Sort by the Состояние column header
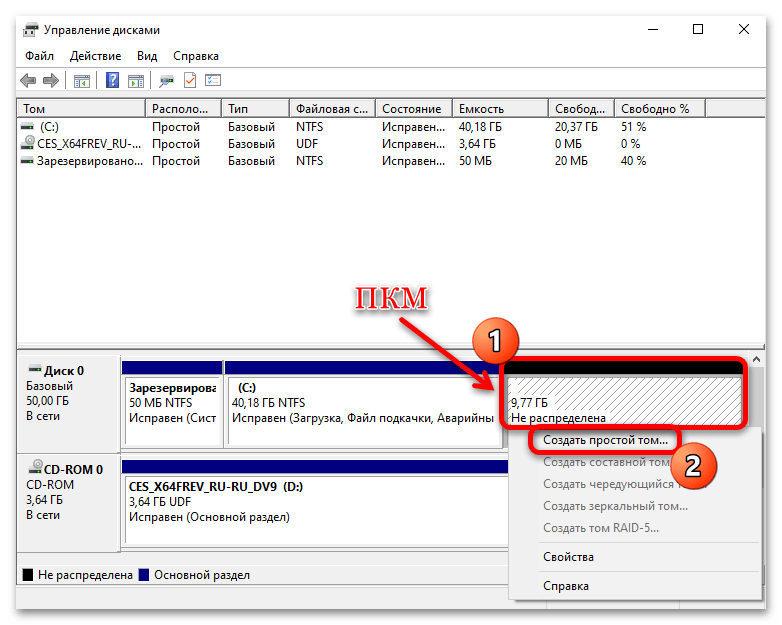 point(413,109)
